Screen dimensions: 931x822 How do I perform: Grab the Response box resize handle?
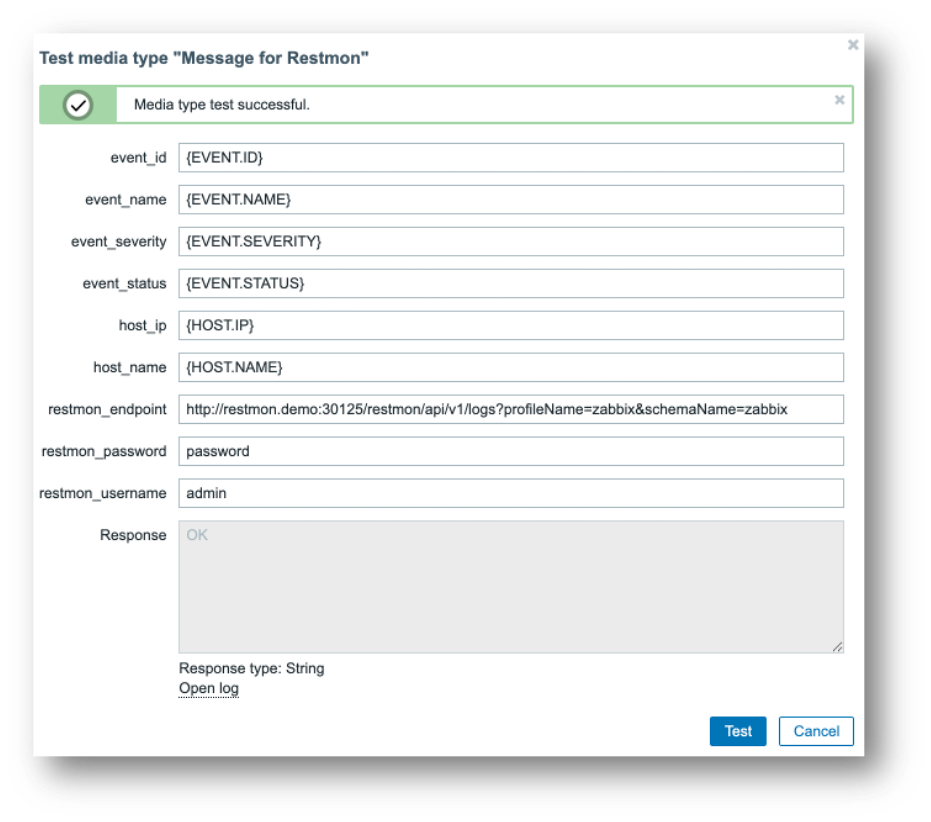[x=837, y=647]
